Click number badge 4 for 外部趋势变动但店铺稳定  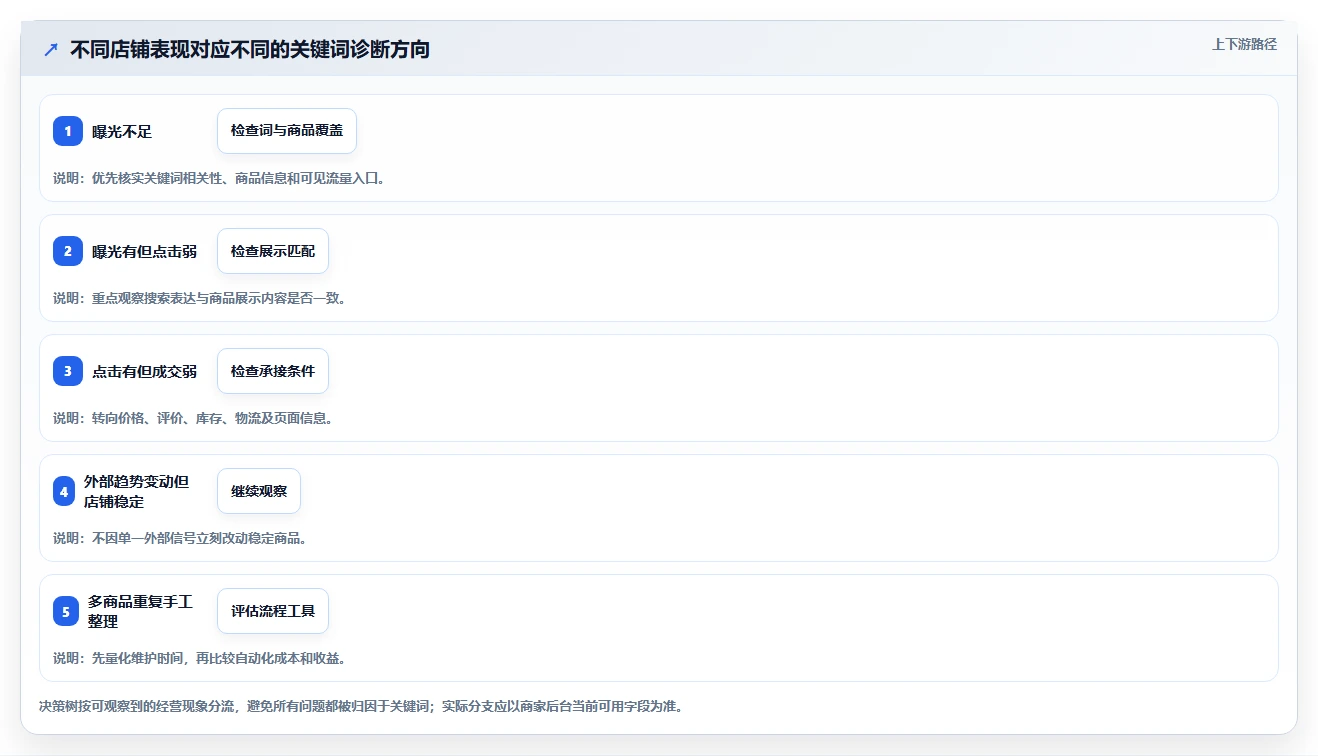click(64, 491)
